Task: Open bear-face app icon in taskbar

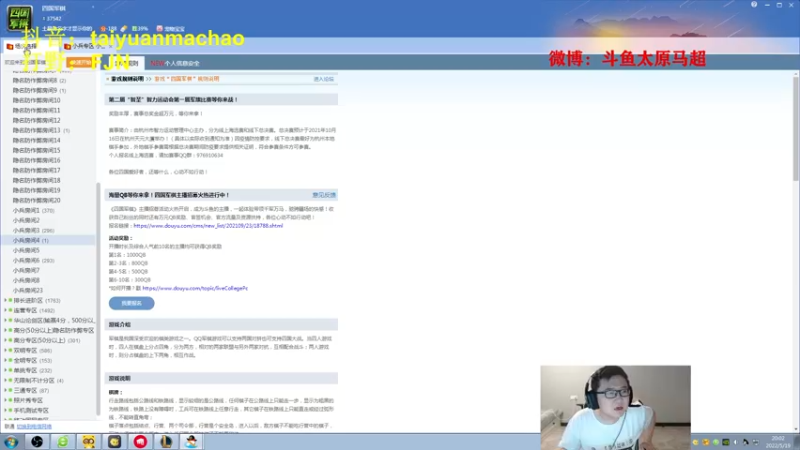Action: (114, 442)
